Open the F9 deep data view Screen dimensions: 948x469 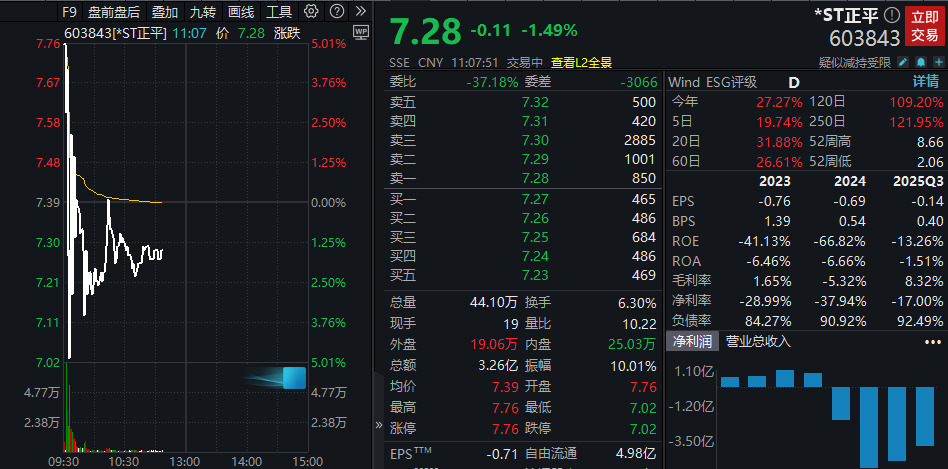[x=69, y=12]
